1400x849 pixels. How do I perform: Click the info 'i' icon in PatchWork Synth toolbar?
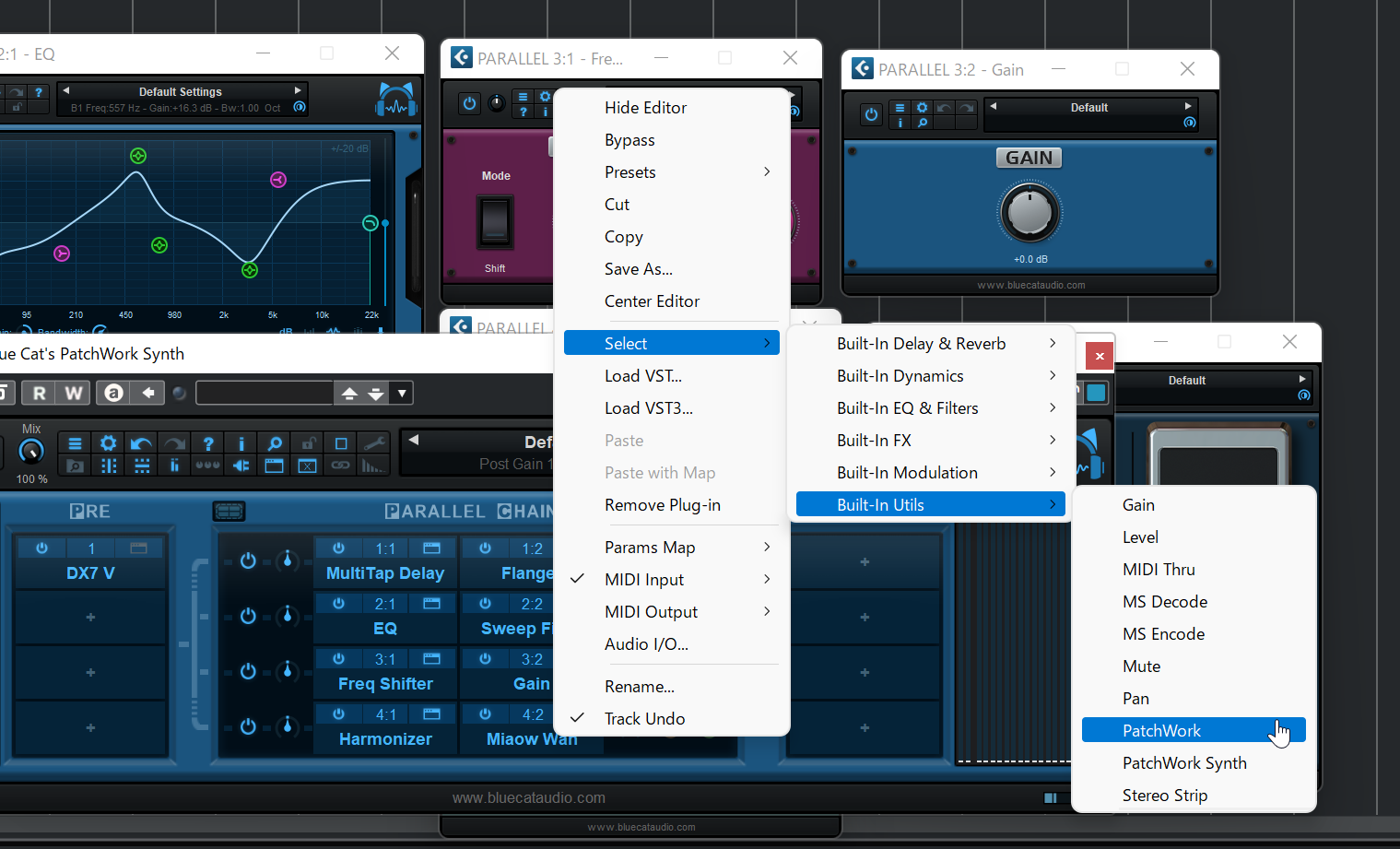point(241,443)
